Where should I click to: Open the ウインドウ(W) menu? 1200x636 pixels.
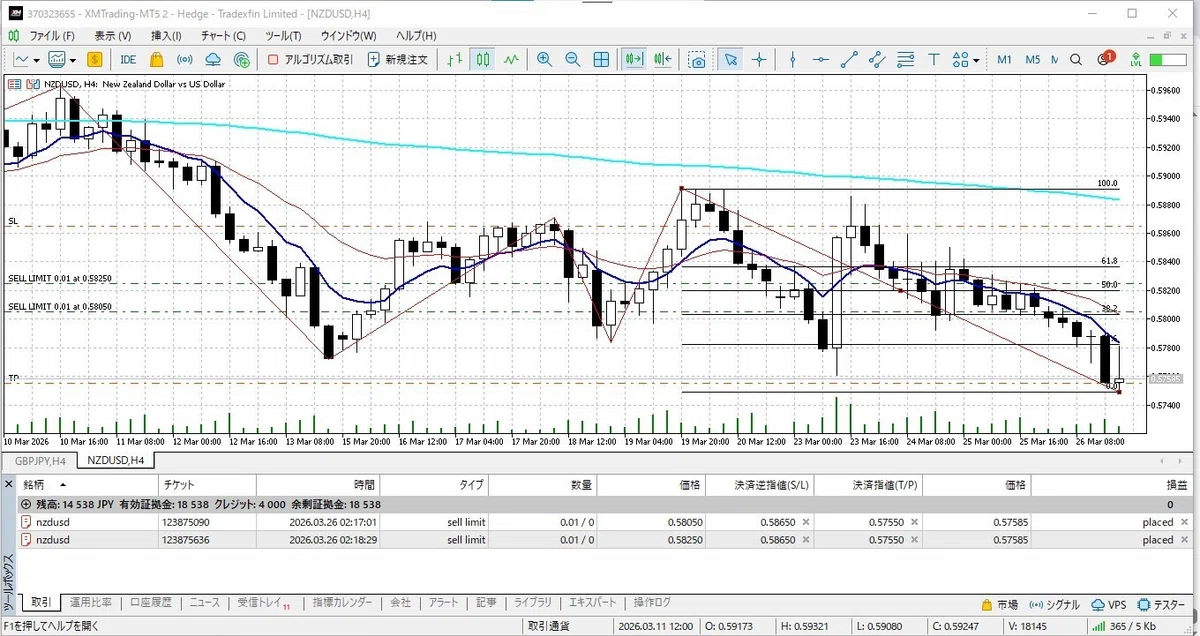pos(349,35)
